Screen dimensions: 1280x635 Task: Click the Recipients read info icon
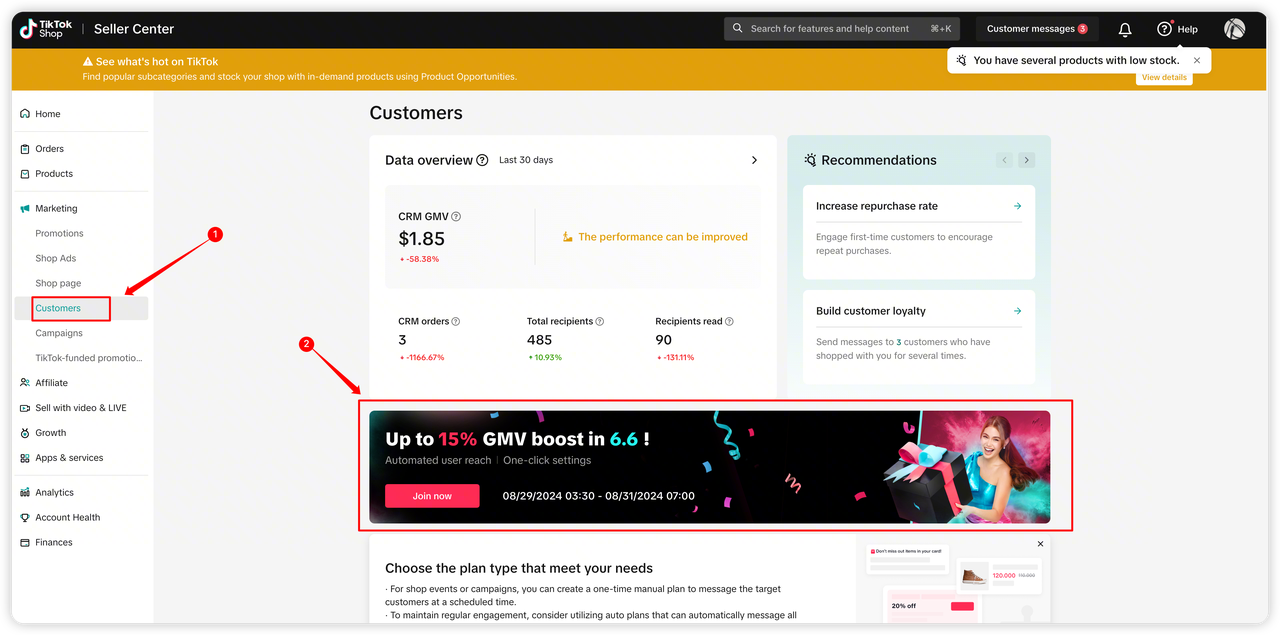click(729, 322)
